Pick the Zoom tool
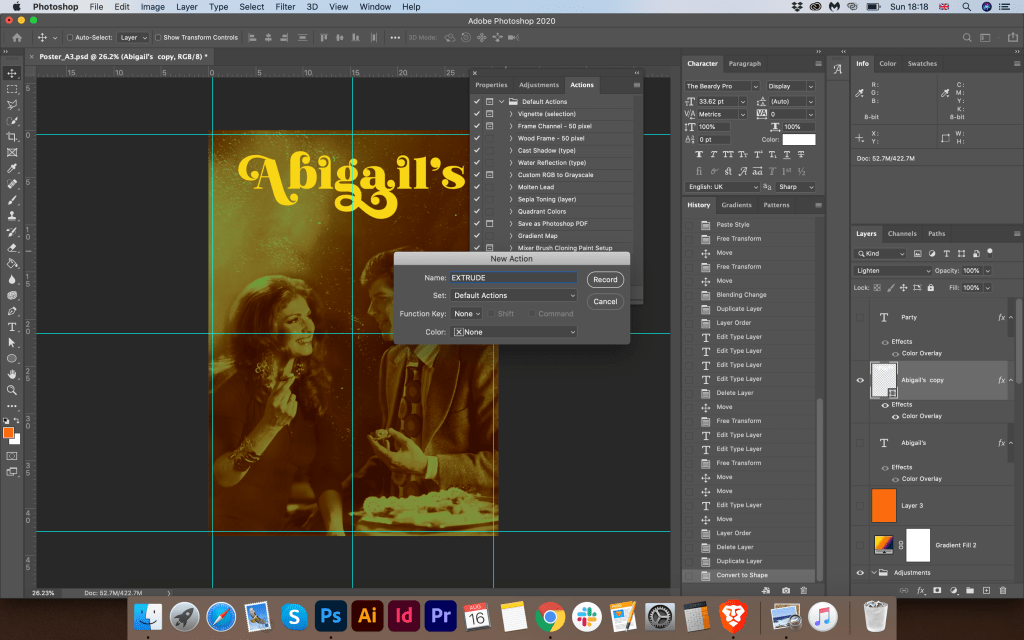This screenshot has height=640, width=1024. [x=12, y=390]
